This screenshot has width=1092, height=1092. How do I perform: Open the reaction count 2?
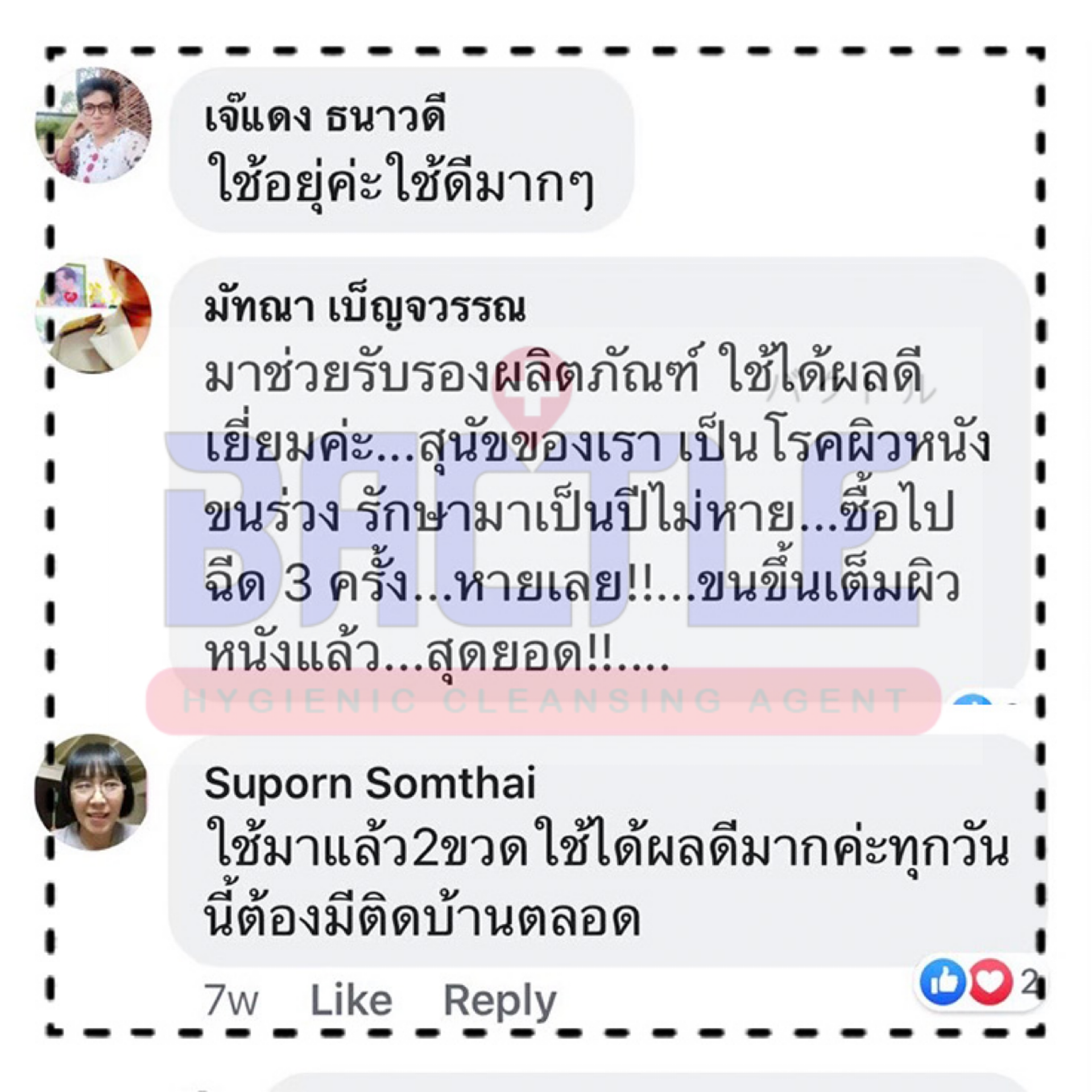[1029, 983]
